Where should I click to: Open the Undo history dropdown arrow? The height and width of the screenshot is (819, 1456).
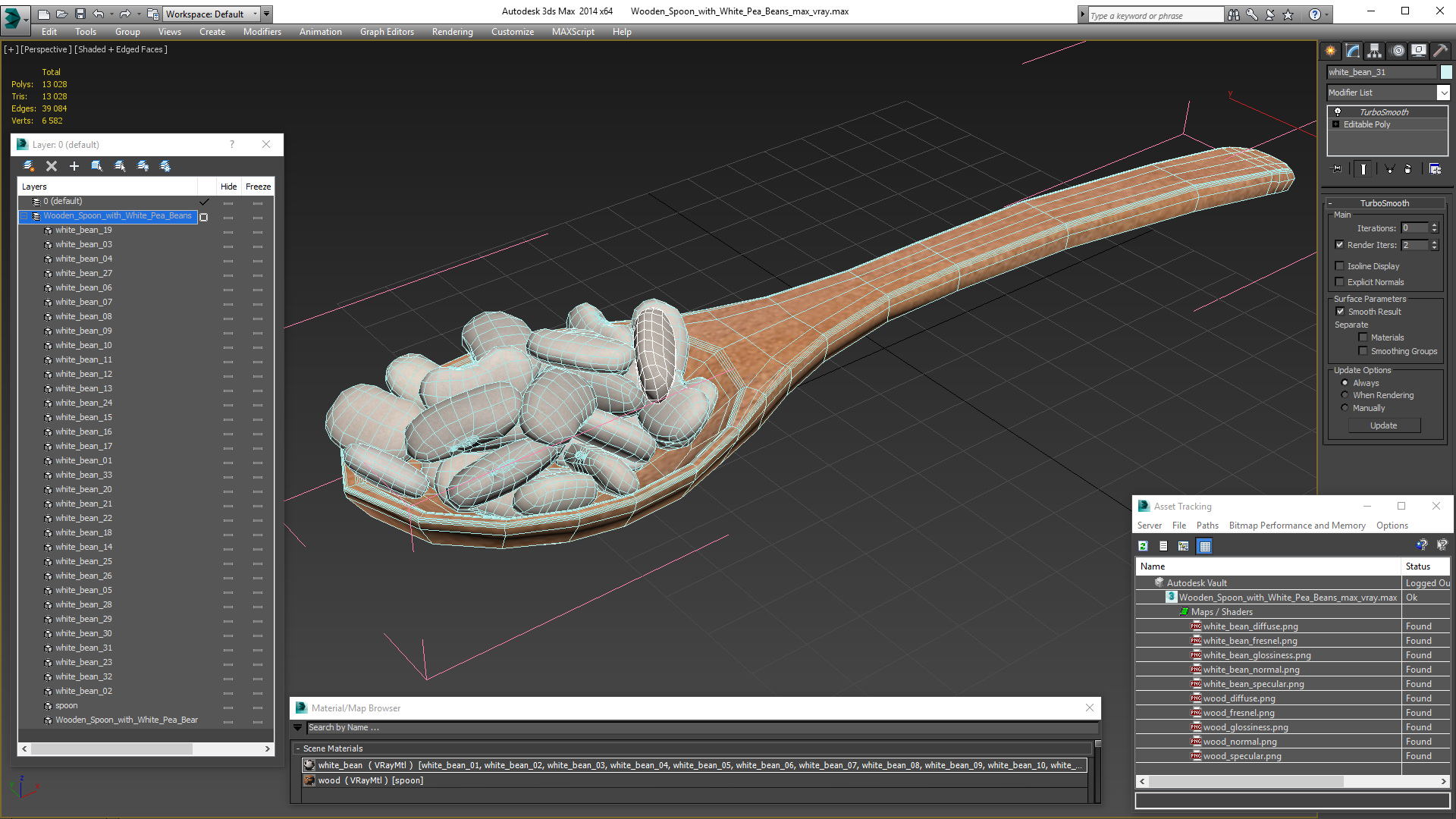[111, 14]
